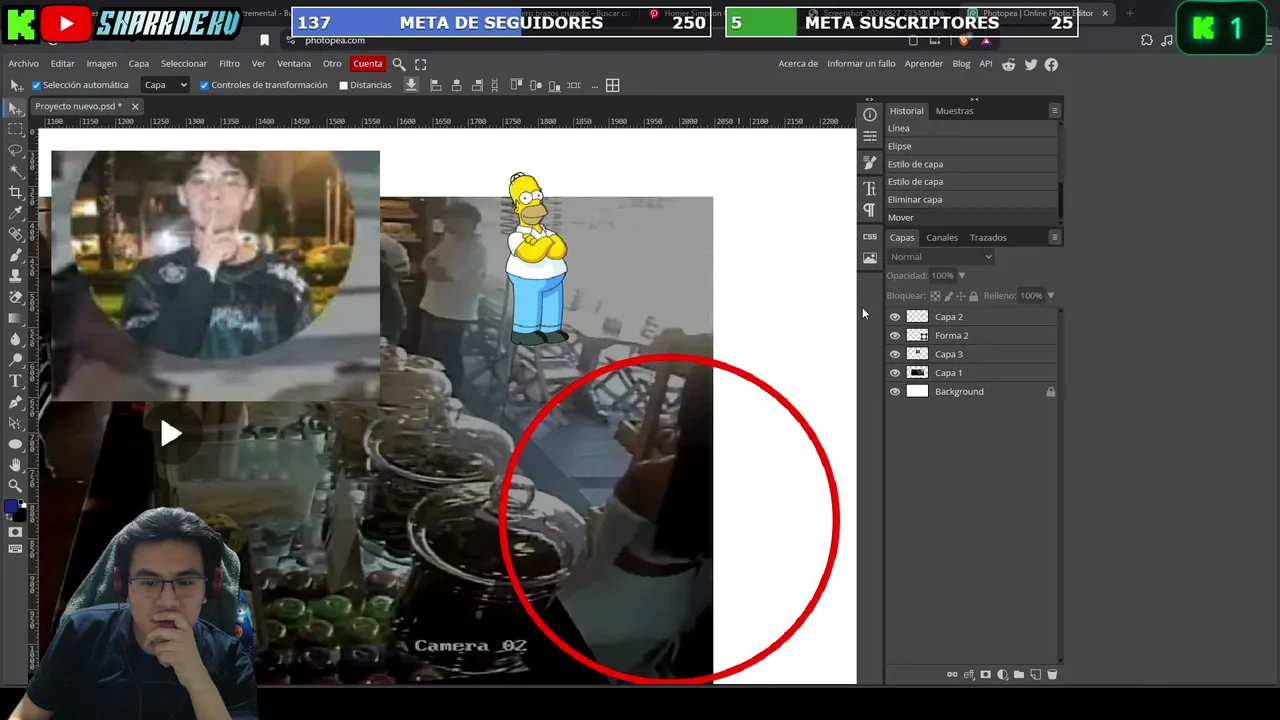This screenshot has width=1280, height=720.
Task: Select the Crop tool
Action: (x=15, y=192)
